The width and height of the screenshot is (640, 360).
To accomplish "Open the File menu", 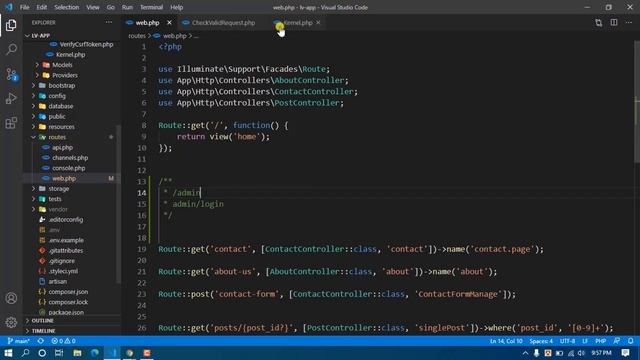I will tap(24, 7).
